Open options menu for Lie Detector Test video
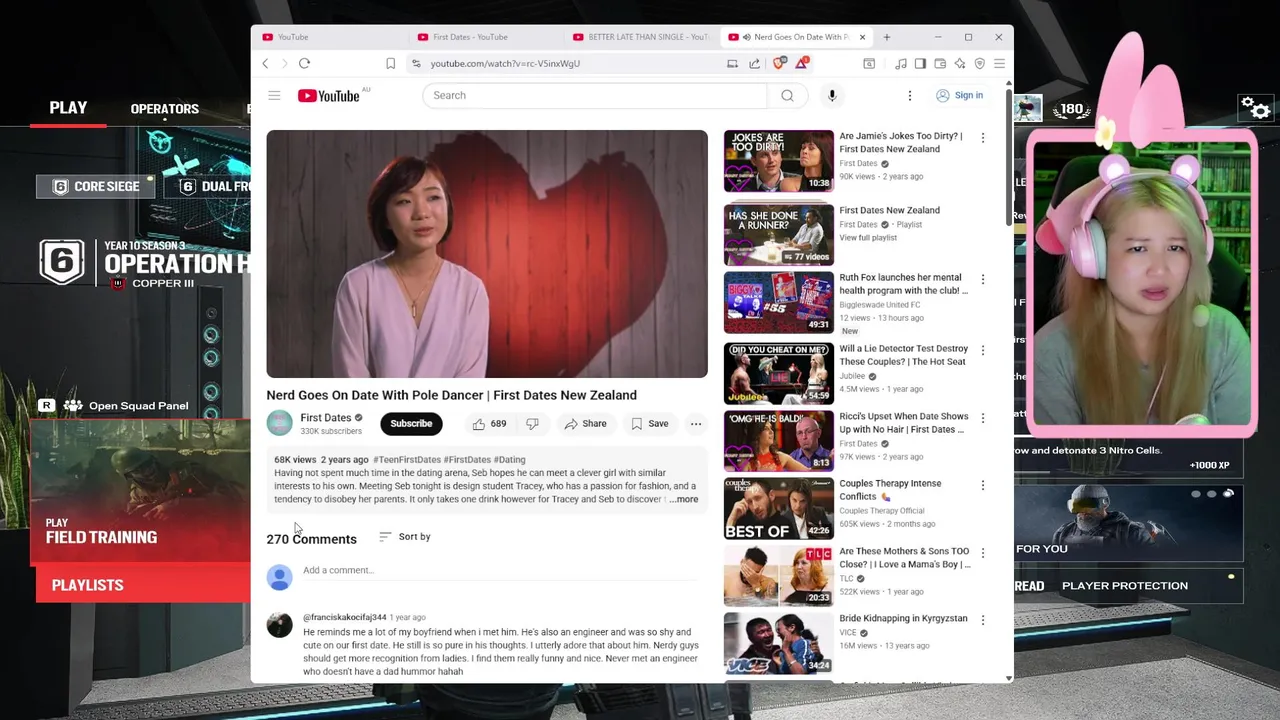 (x=982, y=350)
